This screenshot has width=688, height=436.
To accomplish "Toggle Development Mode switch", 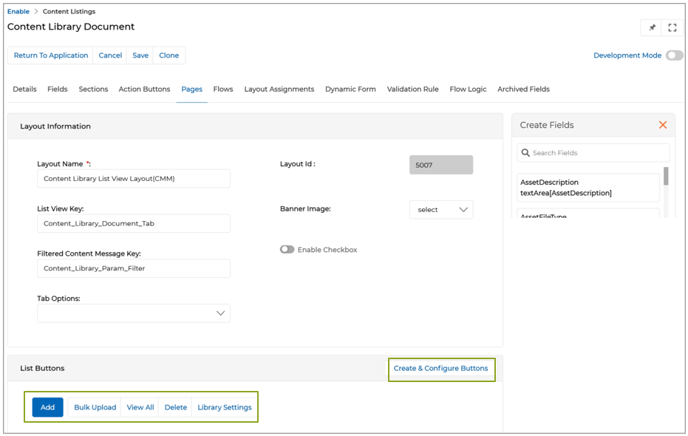I will 674,56.
